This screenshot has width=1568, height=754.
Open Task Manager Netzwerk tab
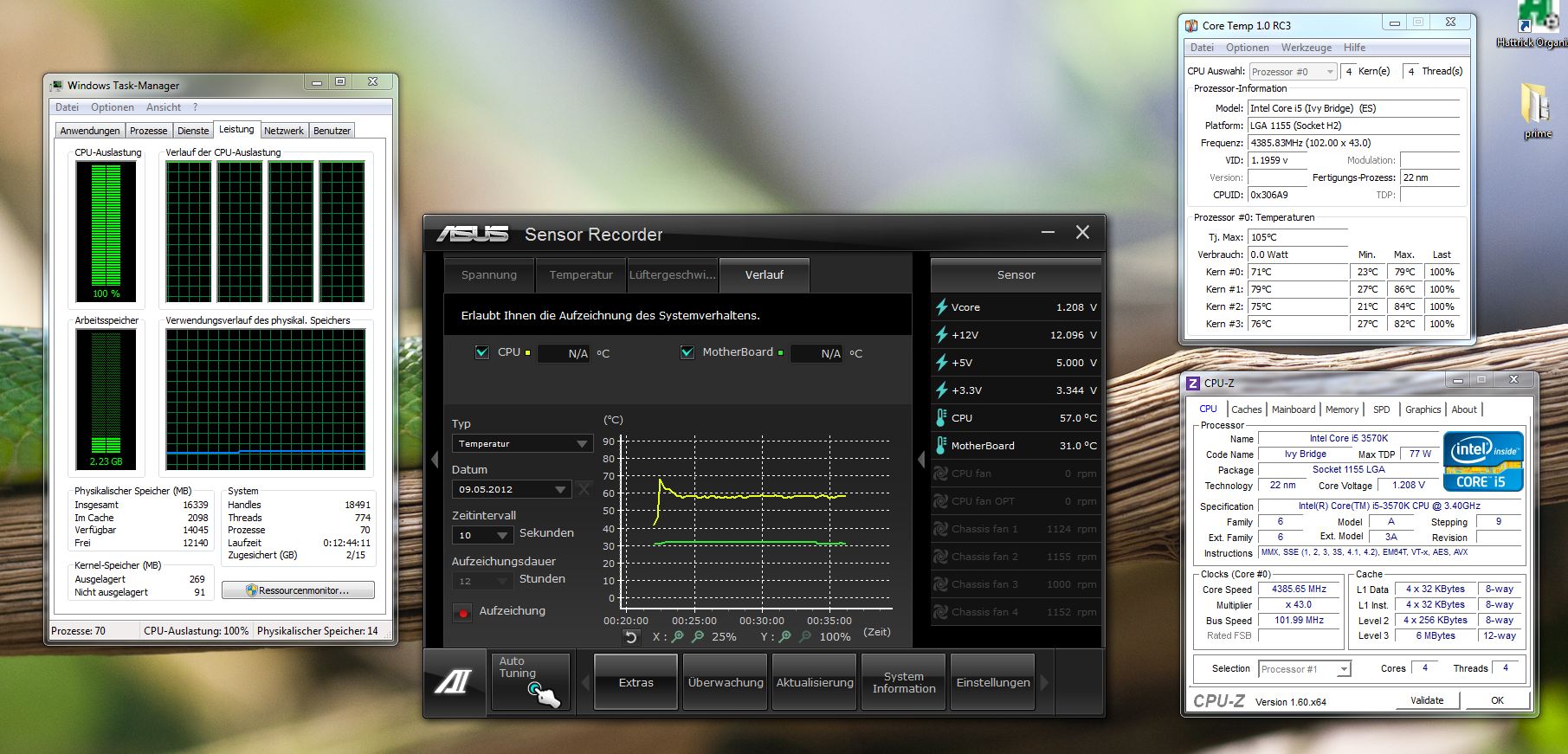284,131
